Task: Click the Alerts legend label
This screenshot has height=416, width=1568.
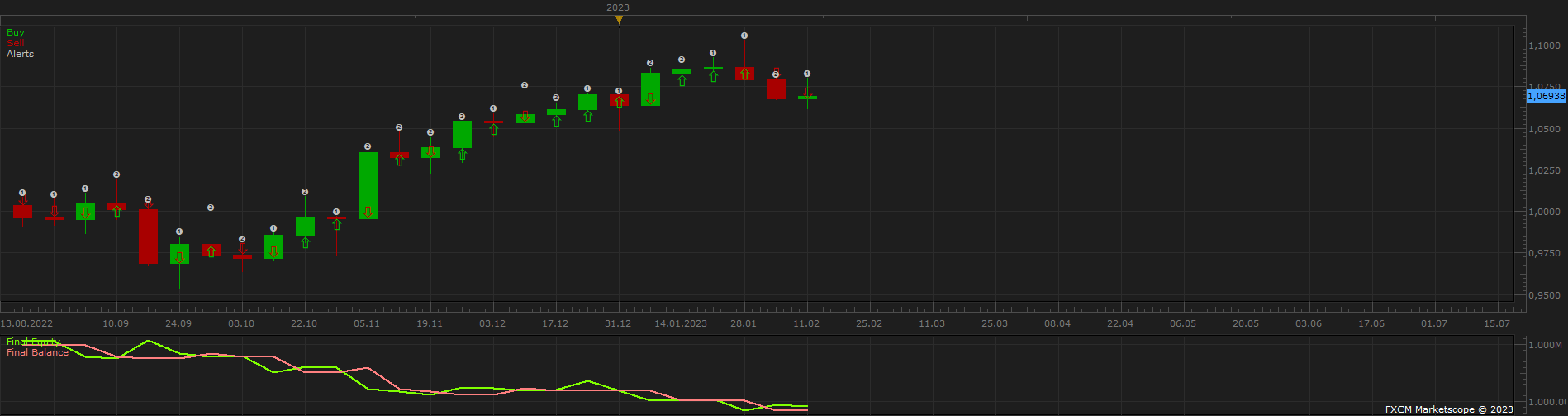Action: 21,54
